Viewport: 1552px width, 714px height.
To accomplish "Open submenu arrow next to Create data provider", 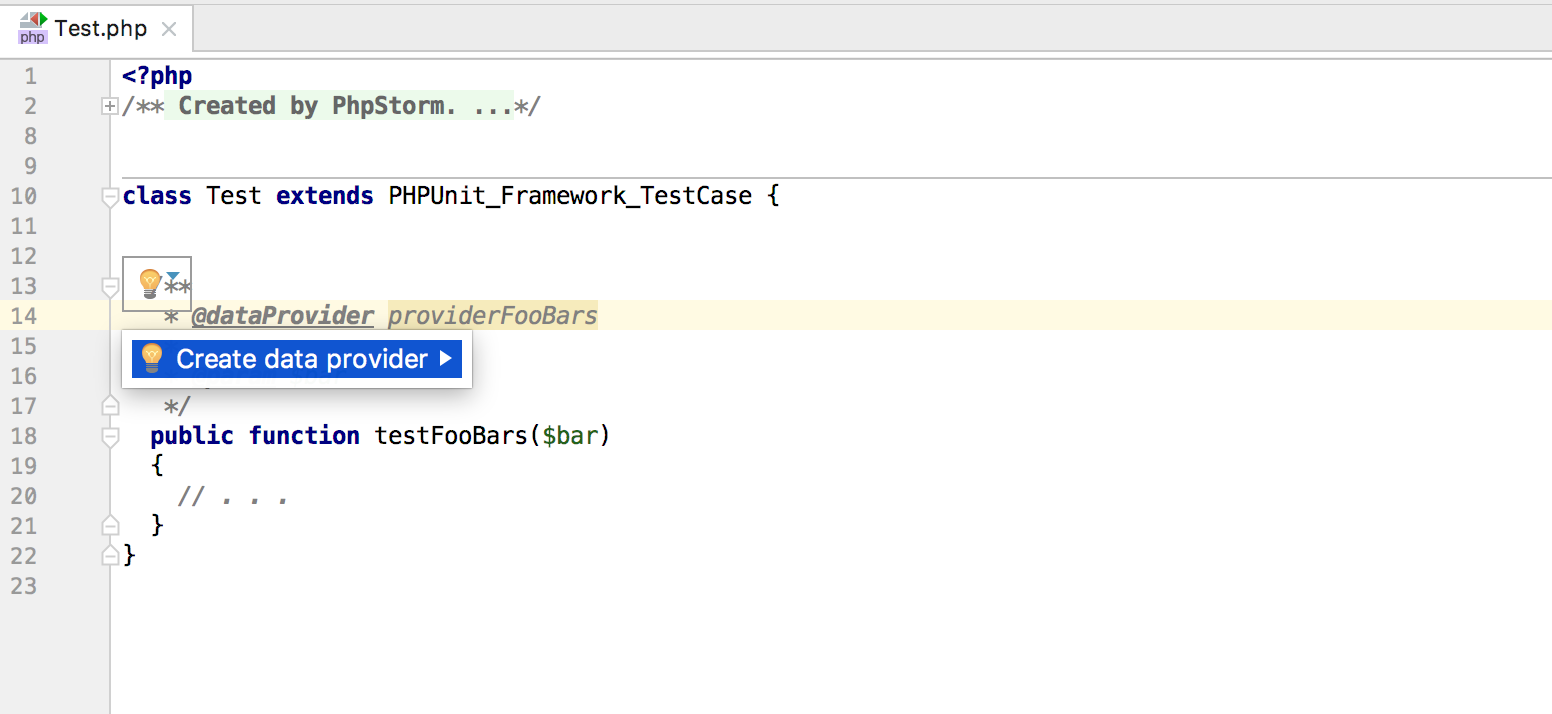I will point(446,358).
